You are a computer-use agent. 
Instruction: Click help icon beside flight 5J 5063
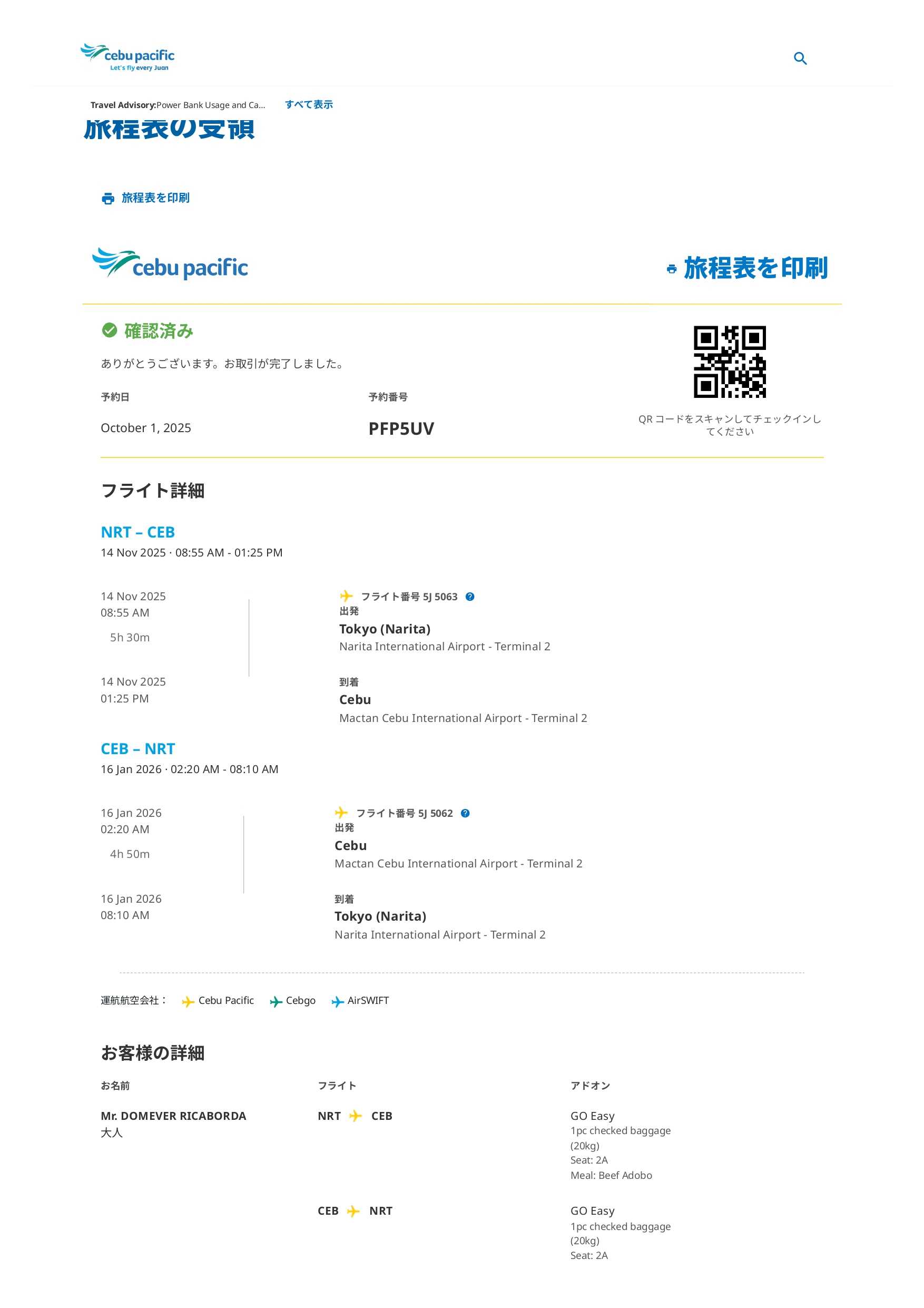coord(470,597)
